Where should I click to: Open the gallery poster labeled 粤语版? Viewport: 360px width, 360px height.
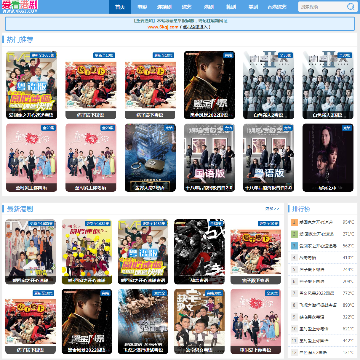pos(269,158)
